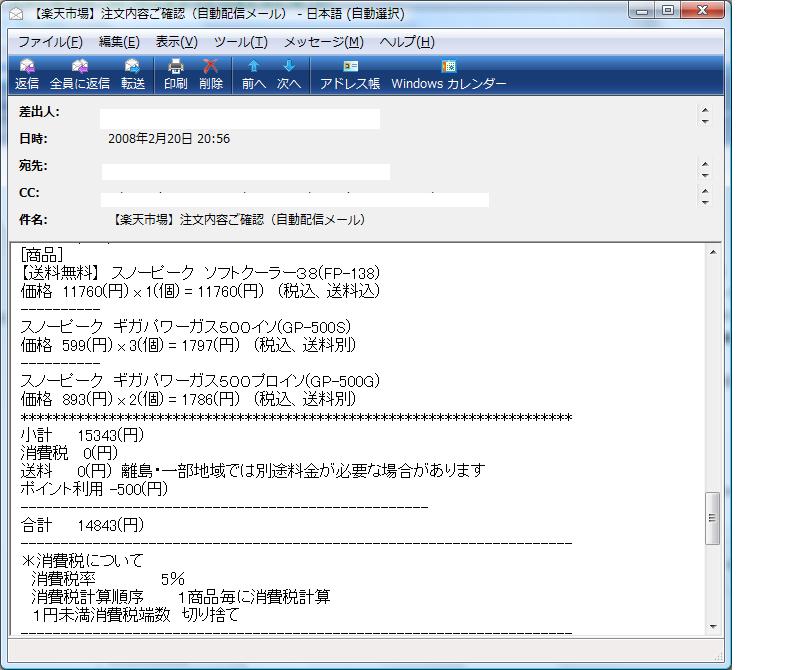Click the 宛先 recipient field
Image resolution: width=800 pixels, height=670 pixels.
246,172
